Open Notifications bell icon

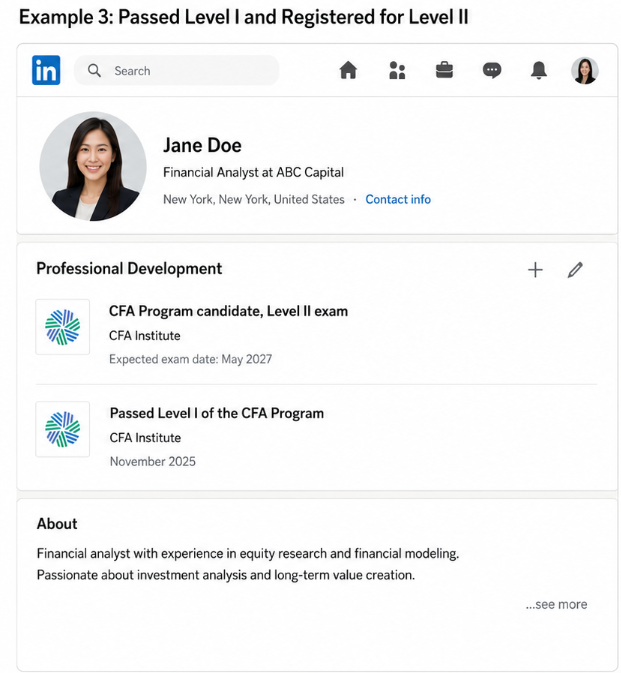tap(539, 70)
